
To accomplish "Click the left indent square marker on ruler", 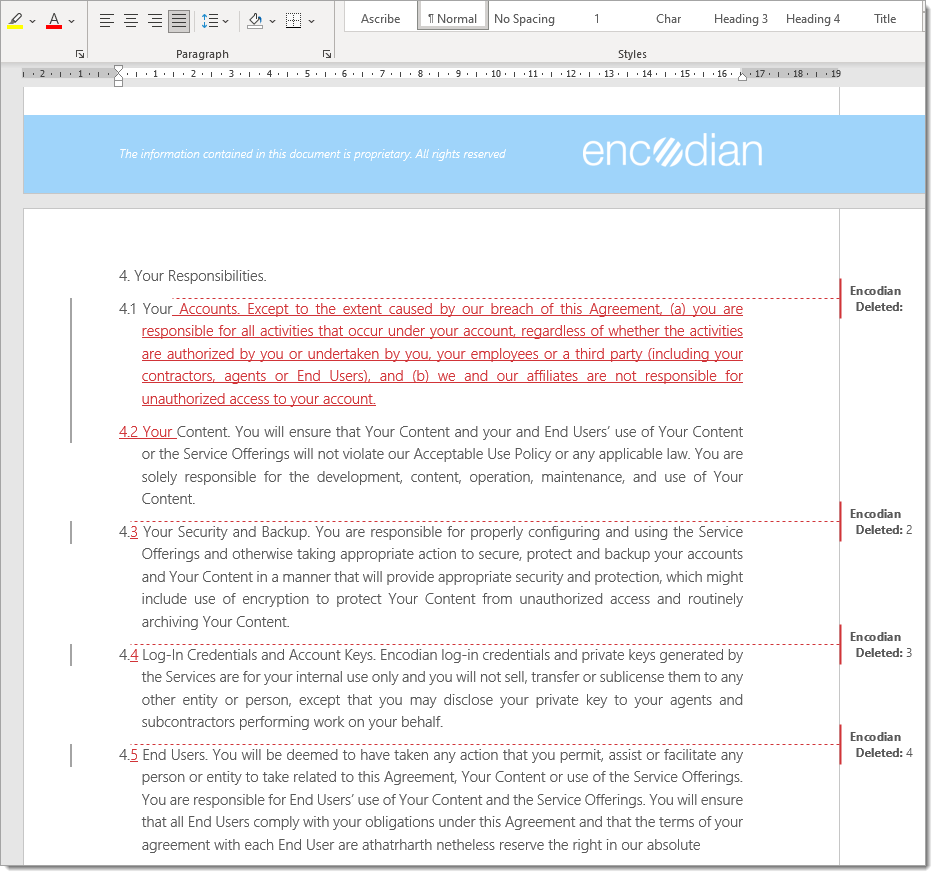I will point(118,83).
